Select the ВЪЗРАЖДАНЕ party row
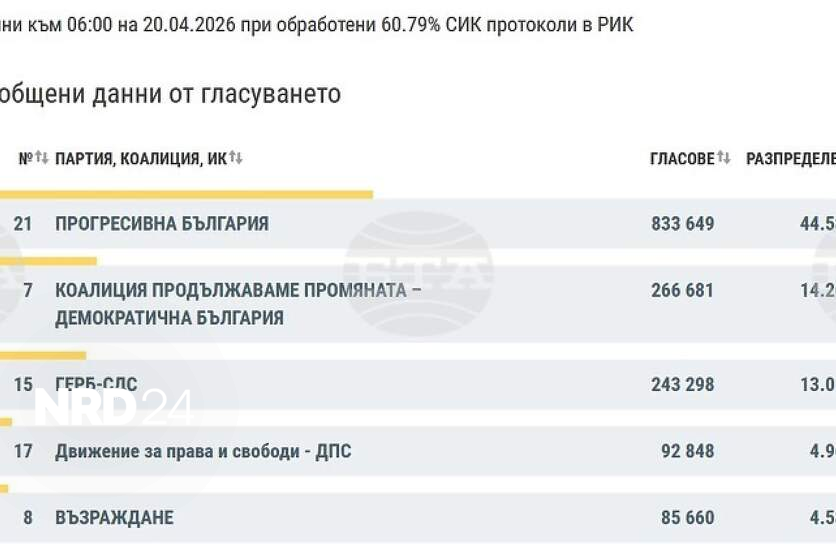Viewport: 836px width, 546px height. [114, 518]
